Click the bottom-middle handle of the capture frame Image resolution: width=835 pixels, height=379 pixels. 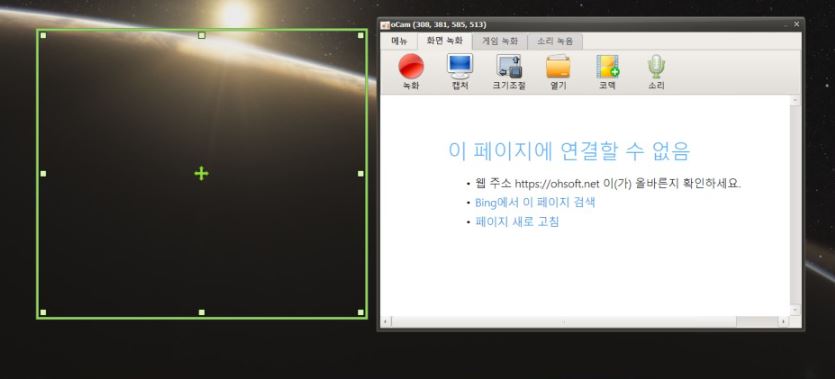click(x=201, y=312)
